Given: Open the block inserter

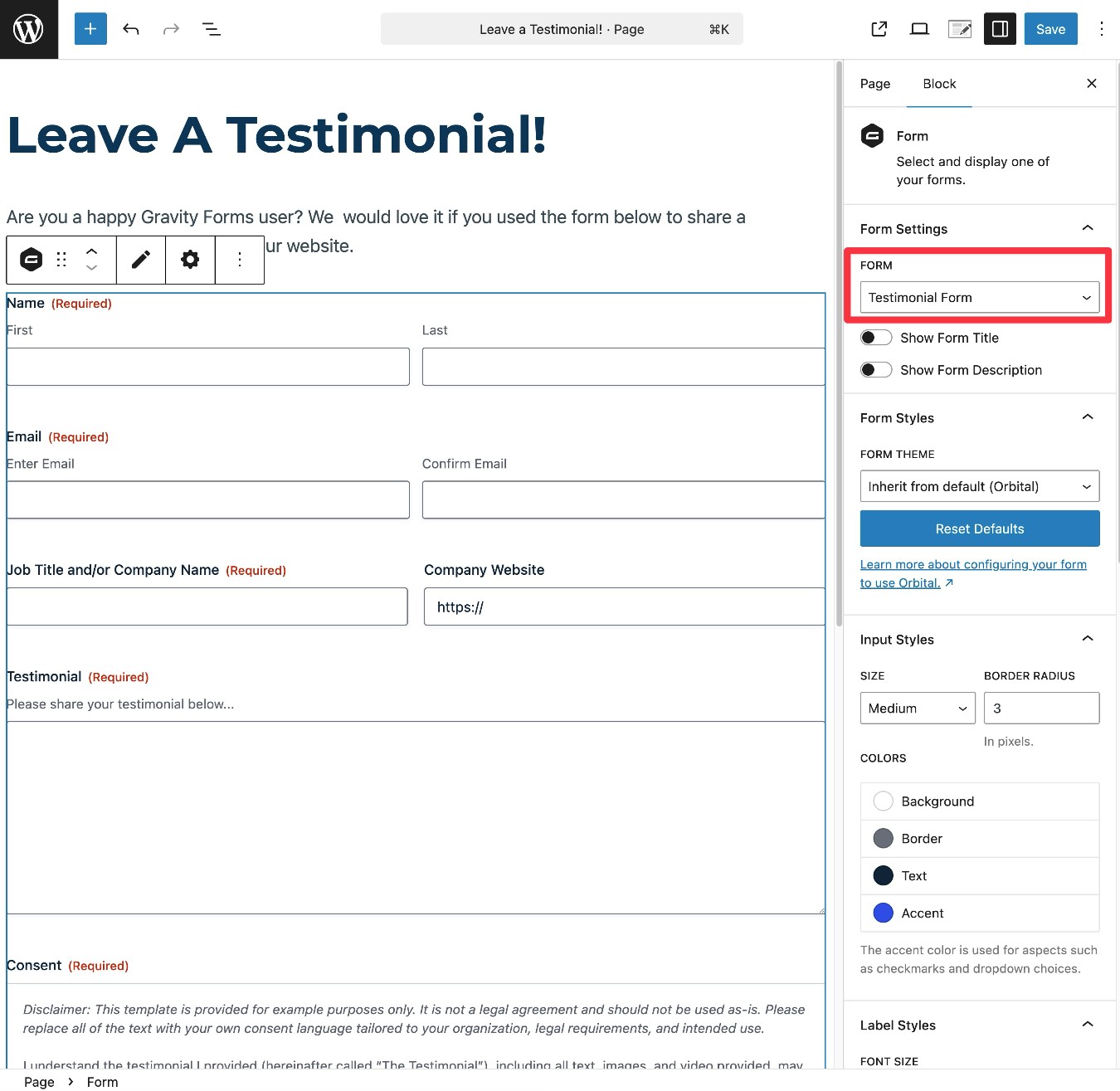Looking at the screenshot, I should tap(90, 28).
